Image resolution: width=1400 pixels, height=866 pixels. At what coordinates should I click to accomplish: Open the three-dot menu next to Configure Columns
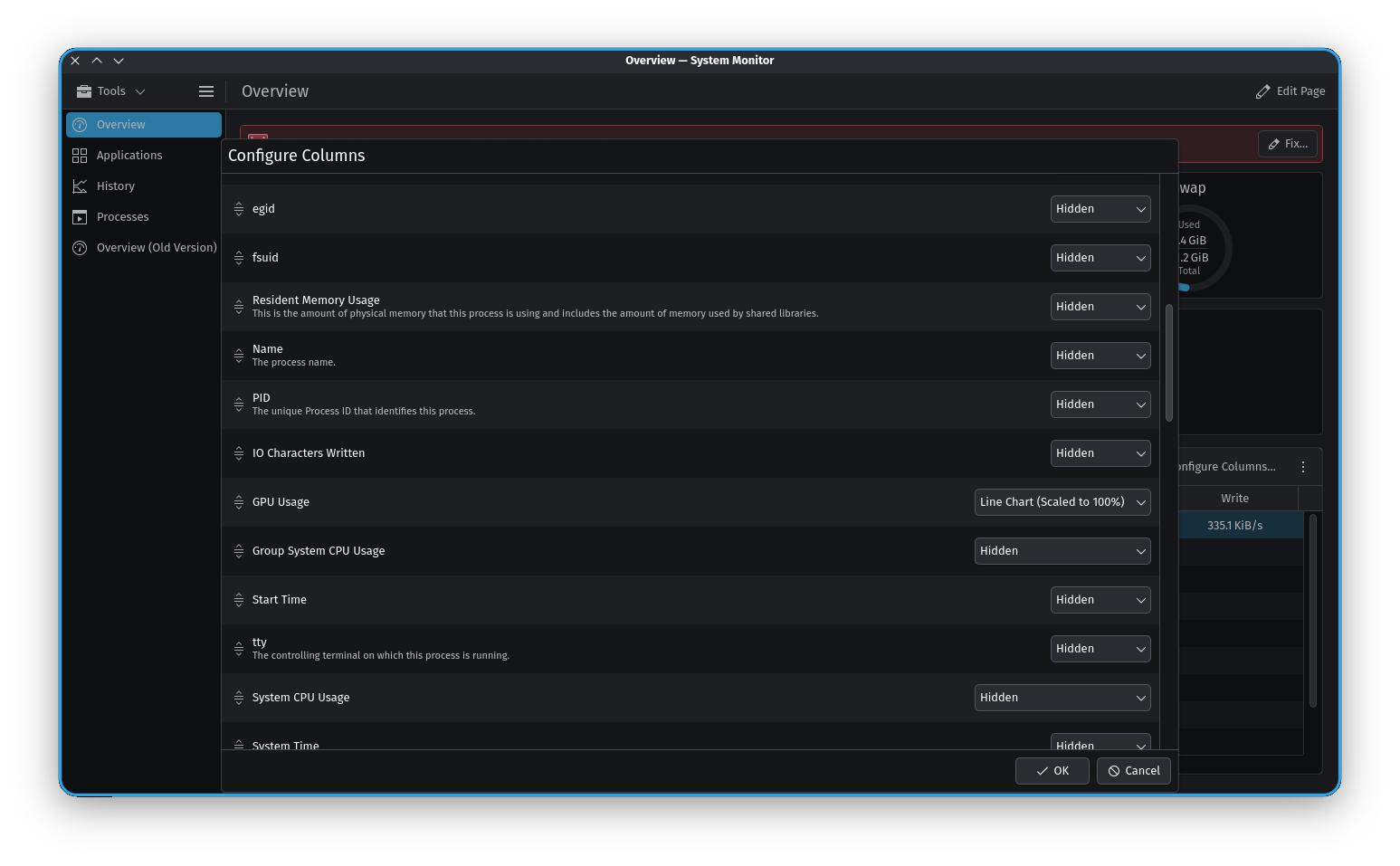1303,467
